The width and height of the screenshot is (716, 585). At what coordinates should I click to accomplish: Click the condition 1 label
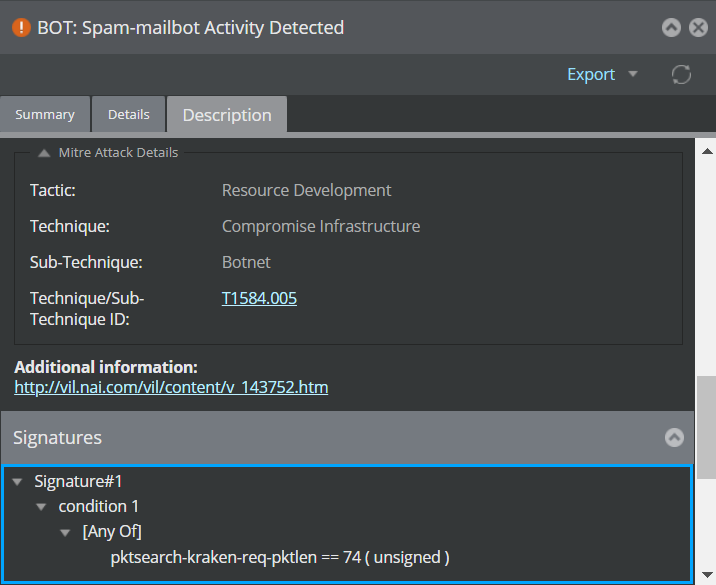tap(99, 507)
